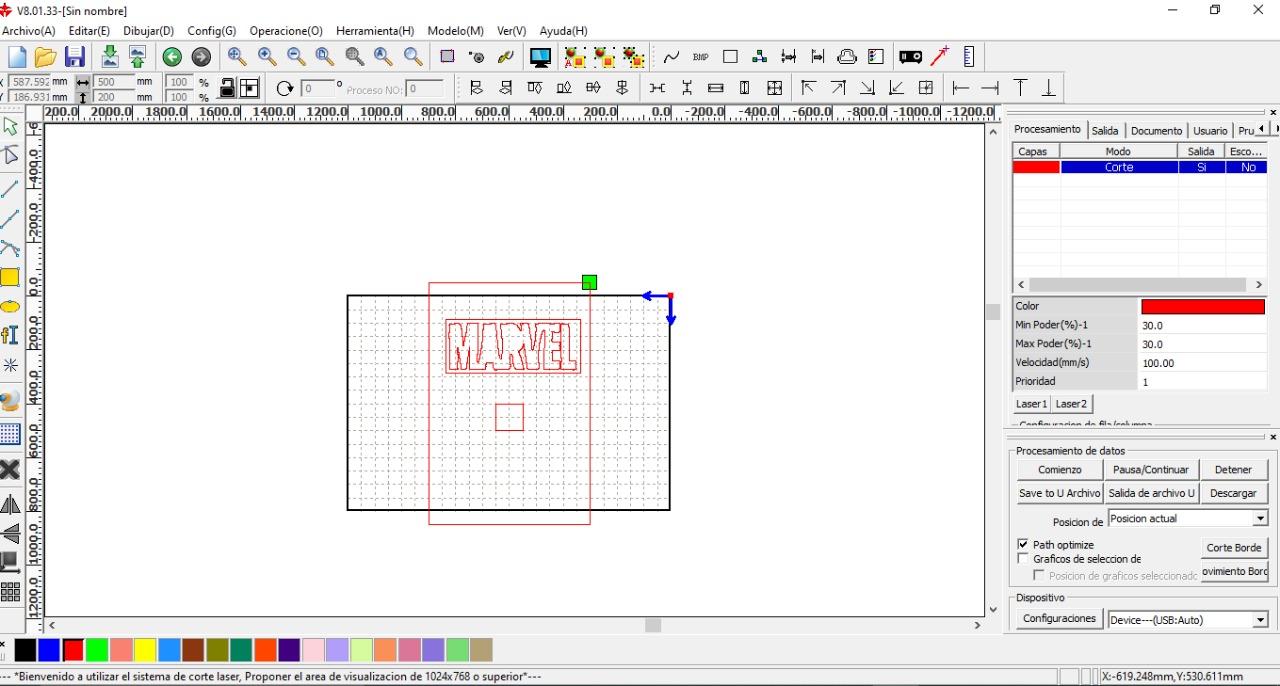This screenshot has width=1280, height=686.
Task: Click the Pausa/Continuar button
Action: click(x=1150, y=470)
